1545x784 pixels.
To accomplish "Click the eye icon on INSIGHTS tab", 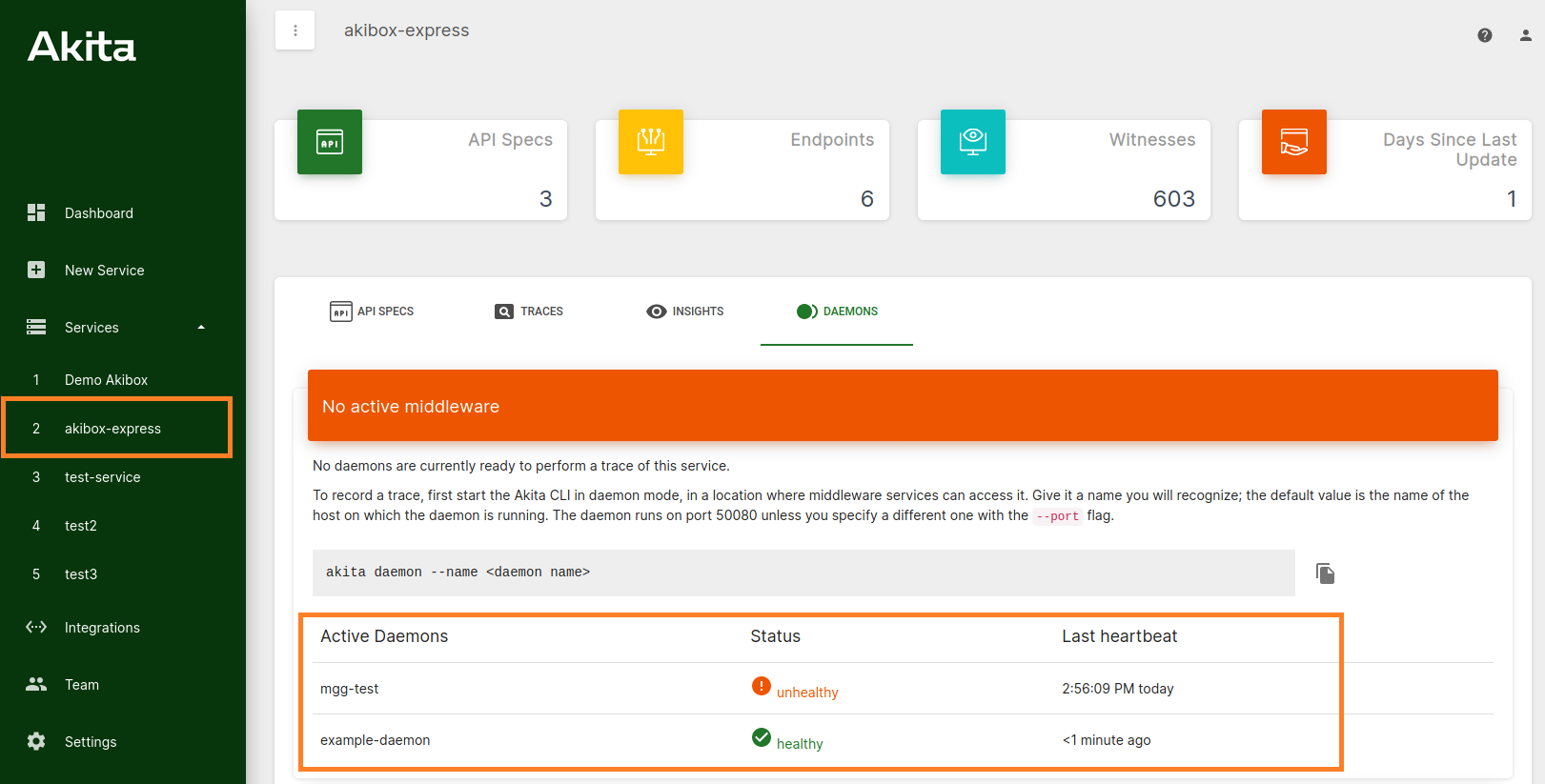I will click(x=657, y=312).
